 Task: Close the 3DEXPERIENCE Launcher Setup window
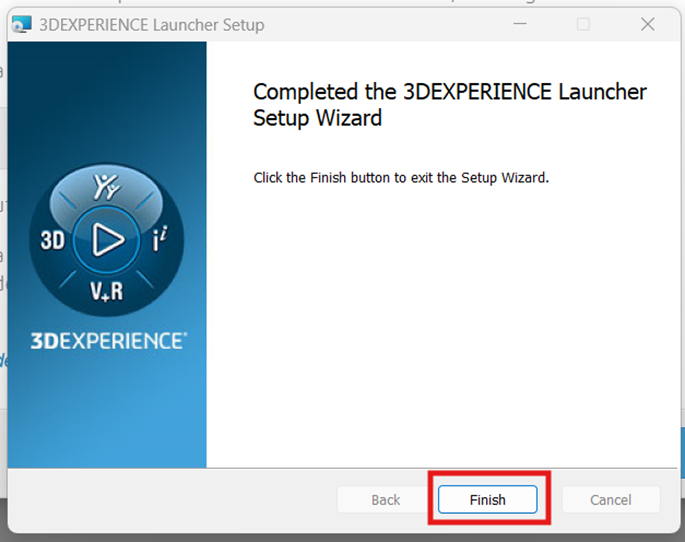647,24
